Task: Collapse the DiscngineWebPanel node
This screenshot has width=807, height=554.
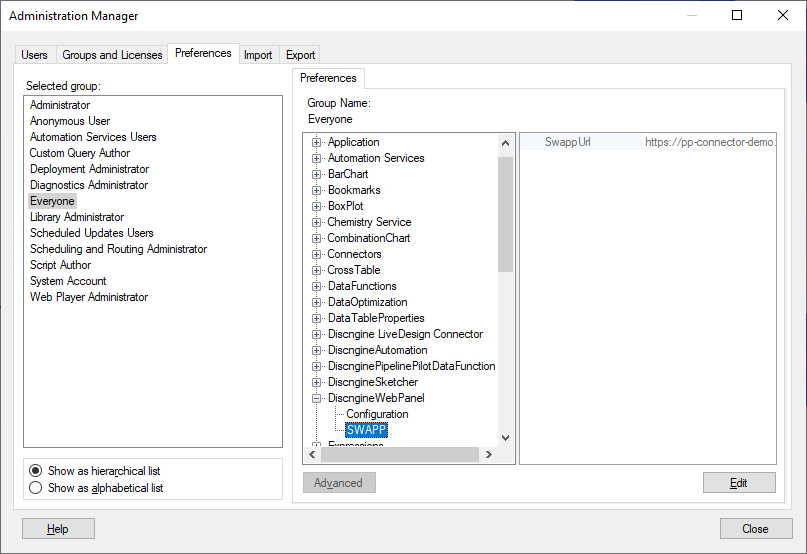Action: 317,398
